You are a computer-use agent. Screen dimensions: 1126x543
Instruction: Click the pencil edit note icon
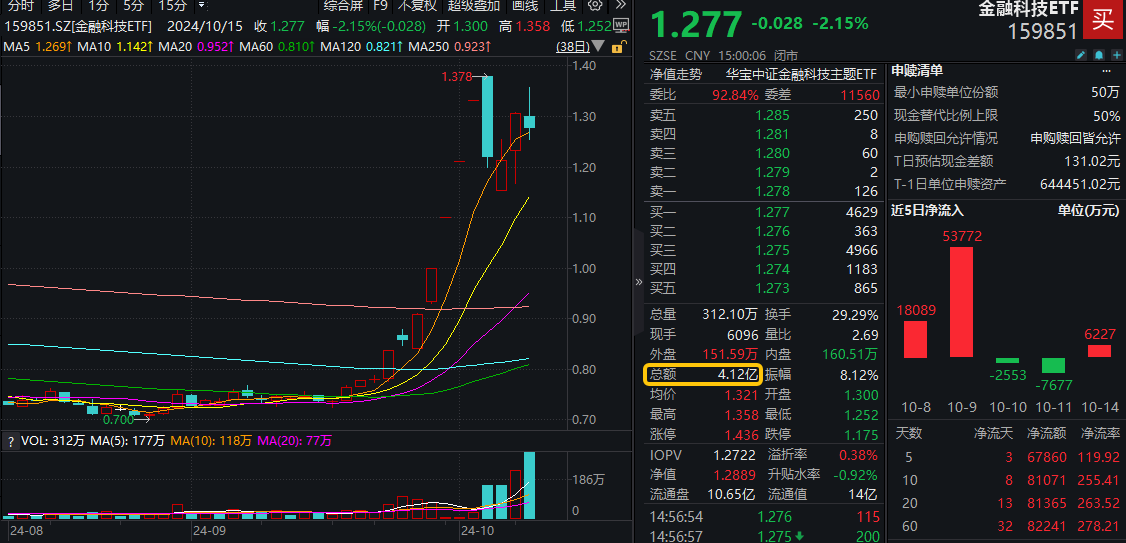tap(1081, 55)
